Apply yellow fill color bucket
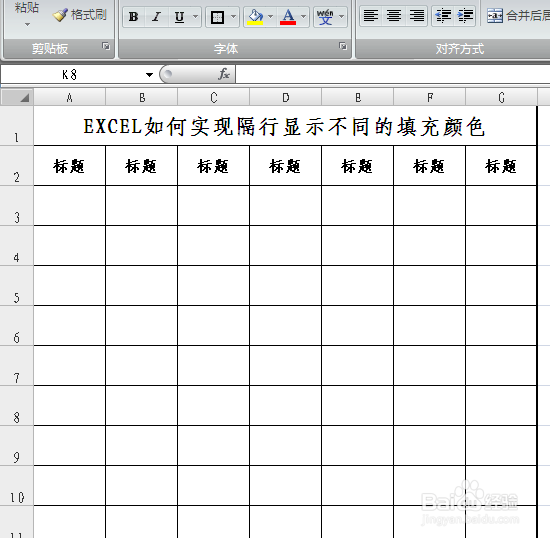 255,16
